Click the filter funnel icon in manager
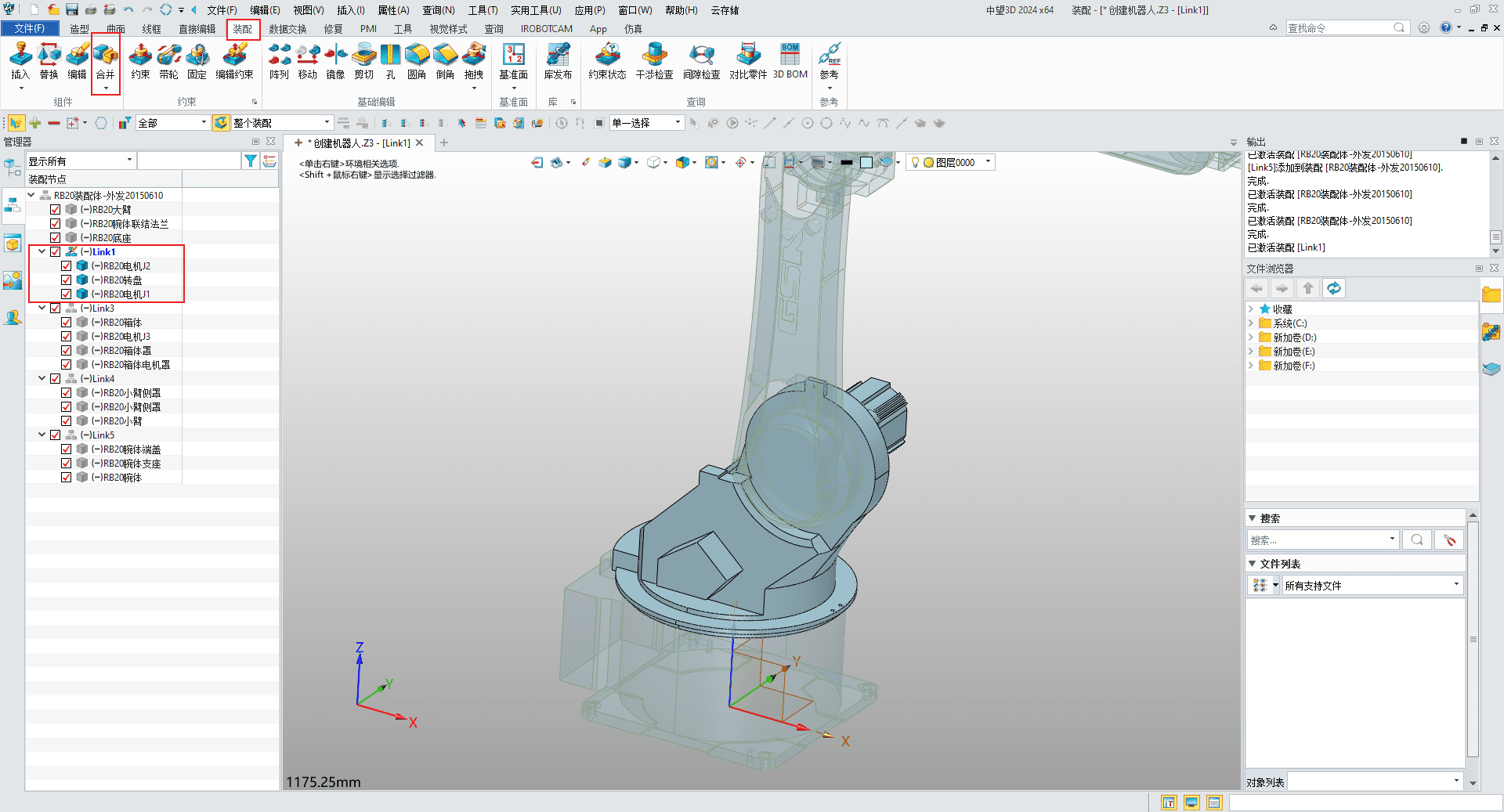The width and height of the screenshot is (1504, 812). 250,161
